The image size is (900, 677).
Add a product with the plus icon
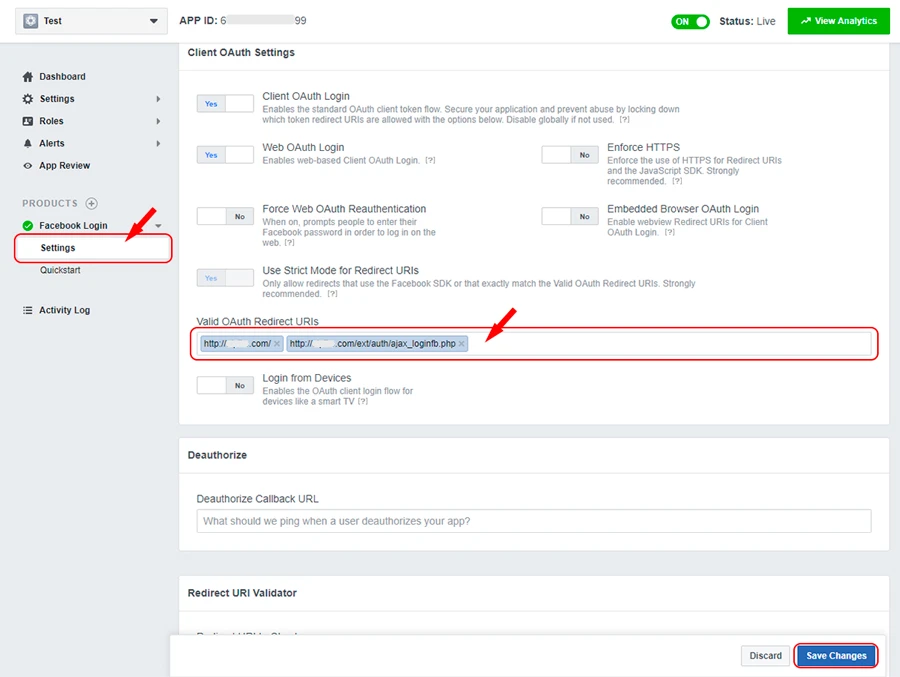pos(92,204)
